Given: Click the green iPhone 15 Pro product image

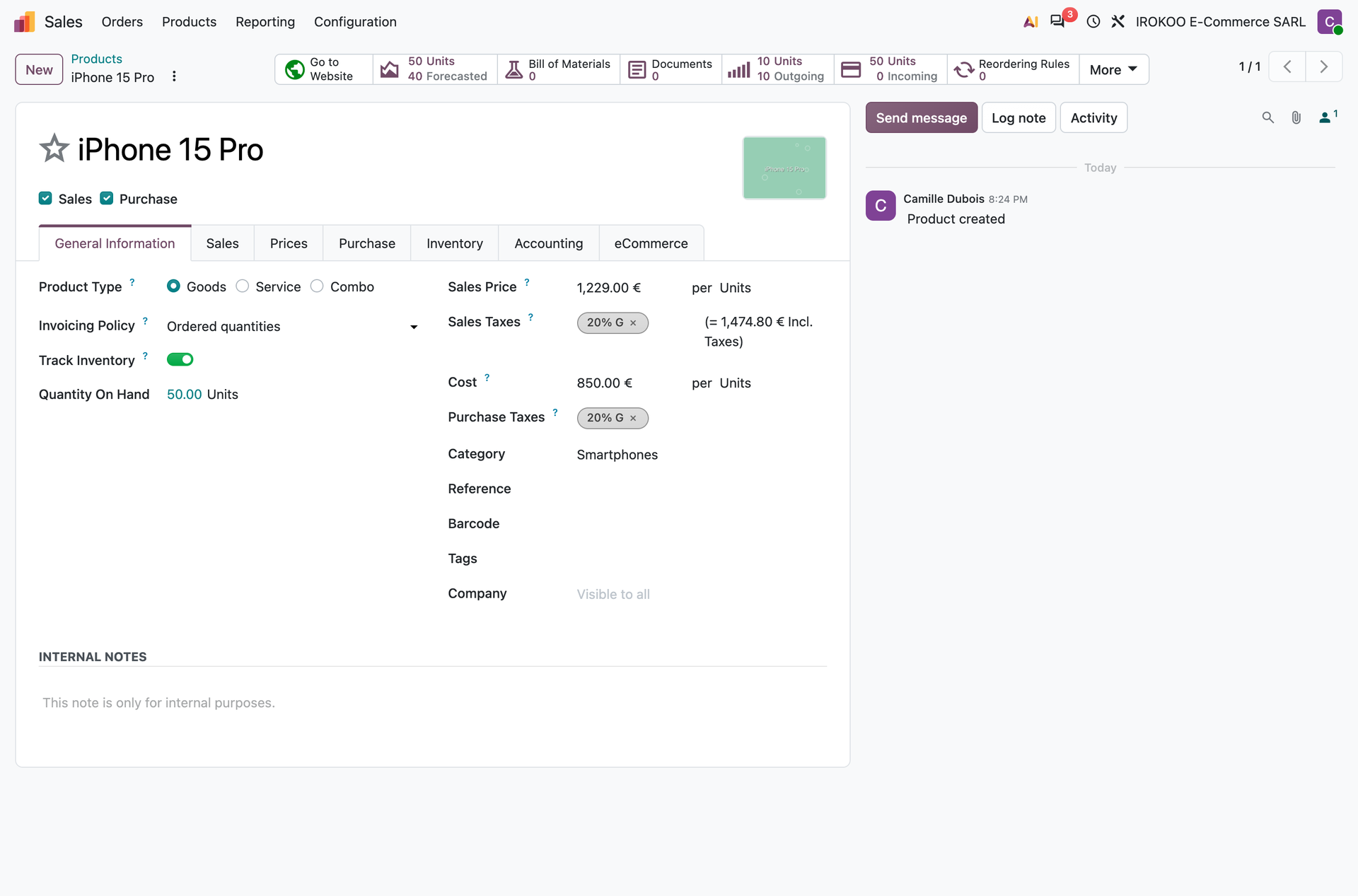Looking at the screenshot, I should [784, 168].
